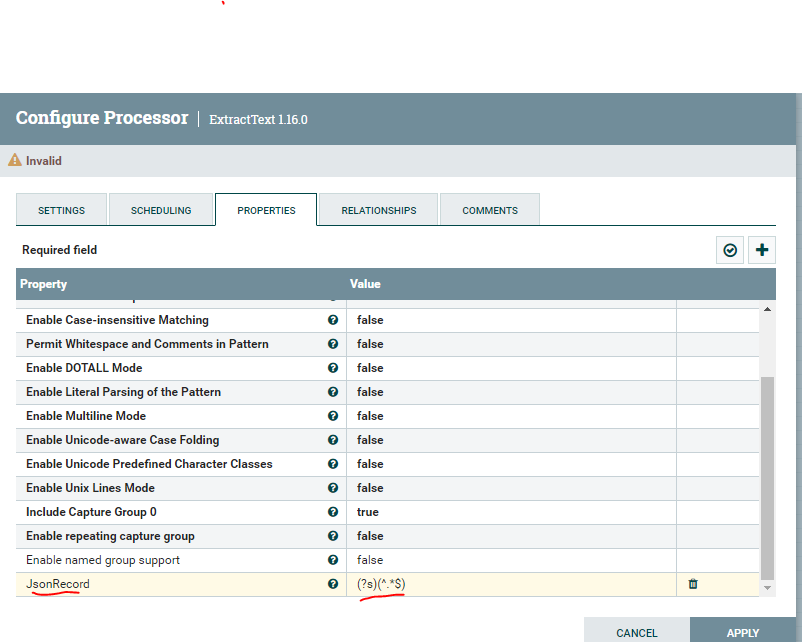Click help icon for Include Capture Group 0

click(333, 512)
